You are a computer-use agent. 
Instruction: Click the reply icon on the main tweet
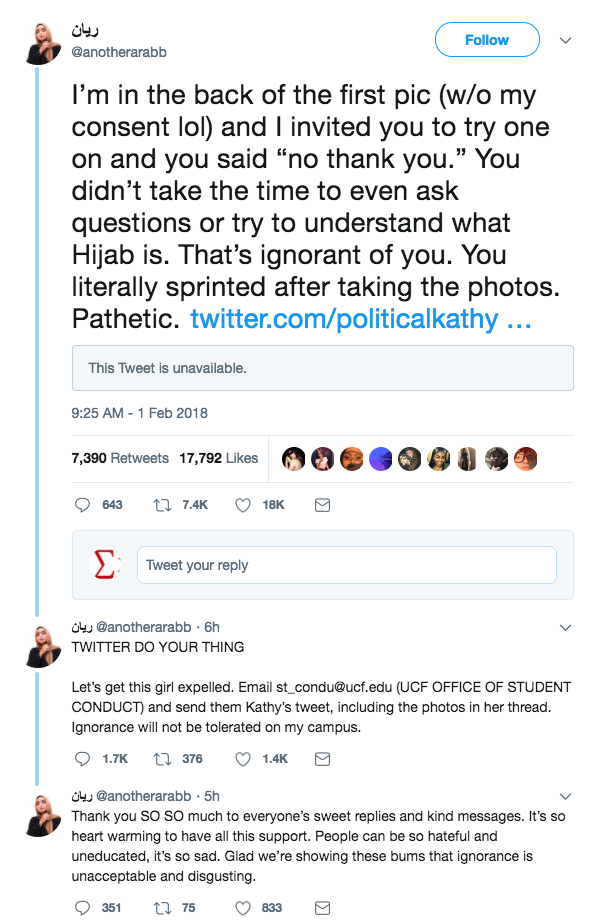pyautogui.click(x=84, y=506)
